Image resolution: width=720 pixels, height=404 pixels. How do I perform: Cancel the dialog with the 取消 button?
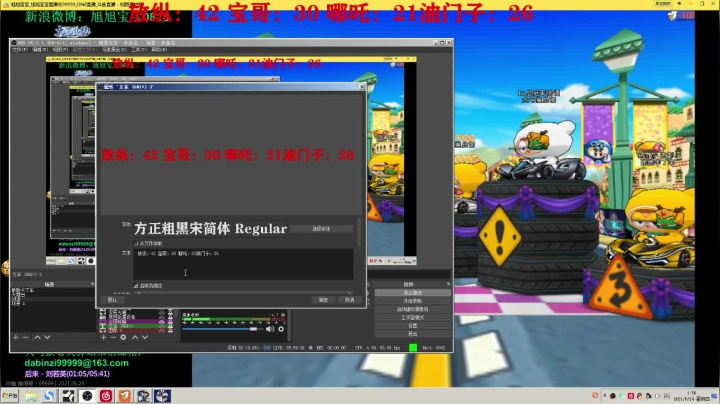[349, 300]
